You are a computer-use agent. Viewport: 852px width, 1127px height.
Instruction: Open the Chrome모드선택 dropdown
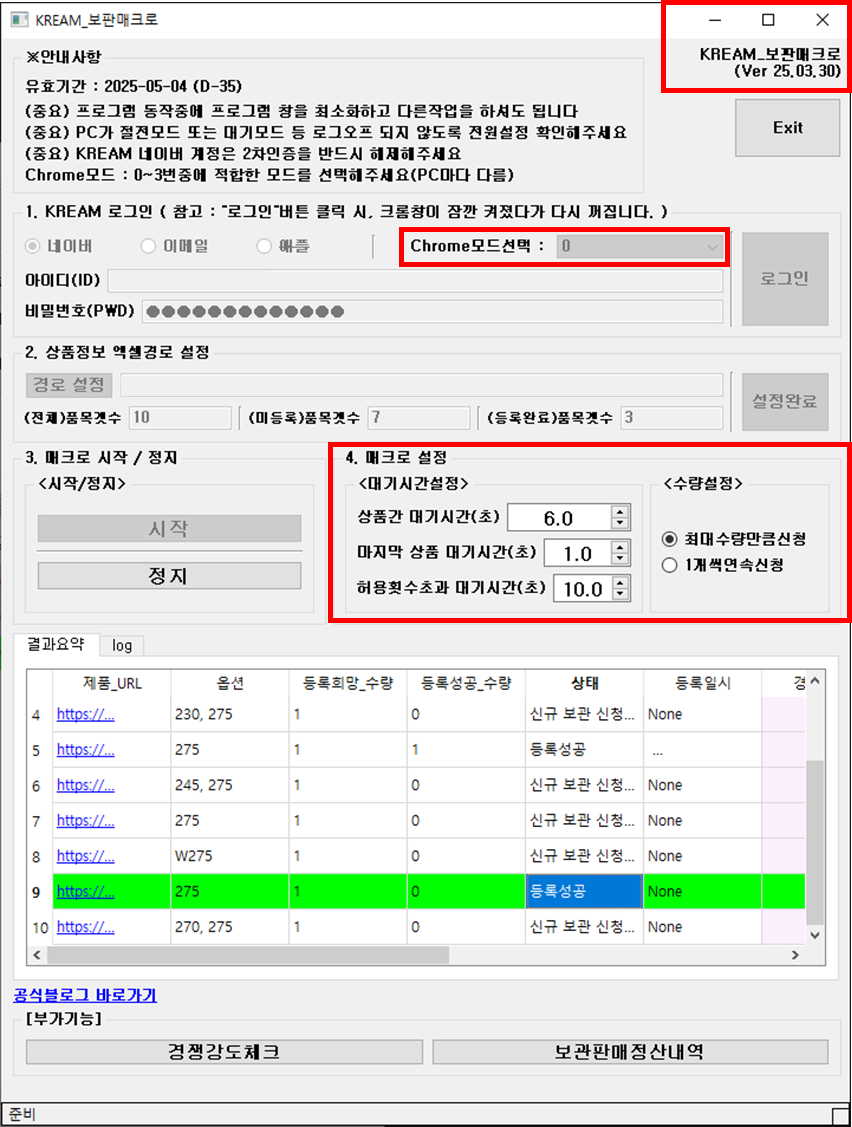[639, 247]
